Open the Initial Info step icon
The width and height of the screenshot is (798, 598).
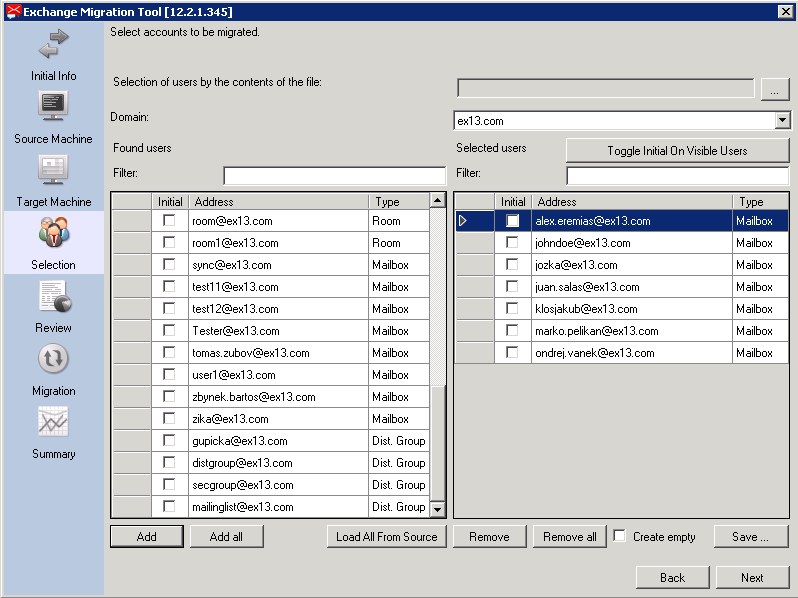(53, 44)
